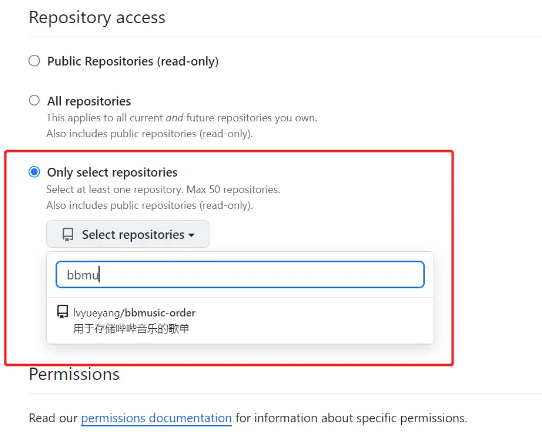Click the "All repositories" label text
The width and height of the screenshot is (542, 436).
pyautogui.click(x=89, y=101)
